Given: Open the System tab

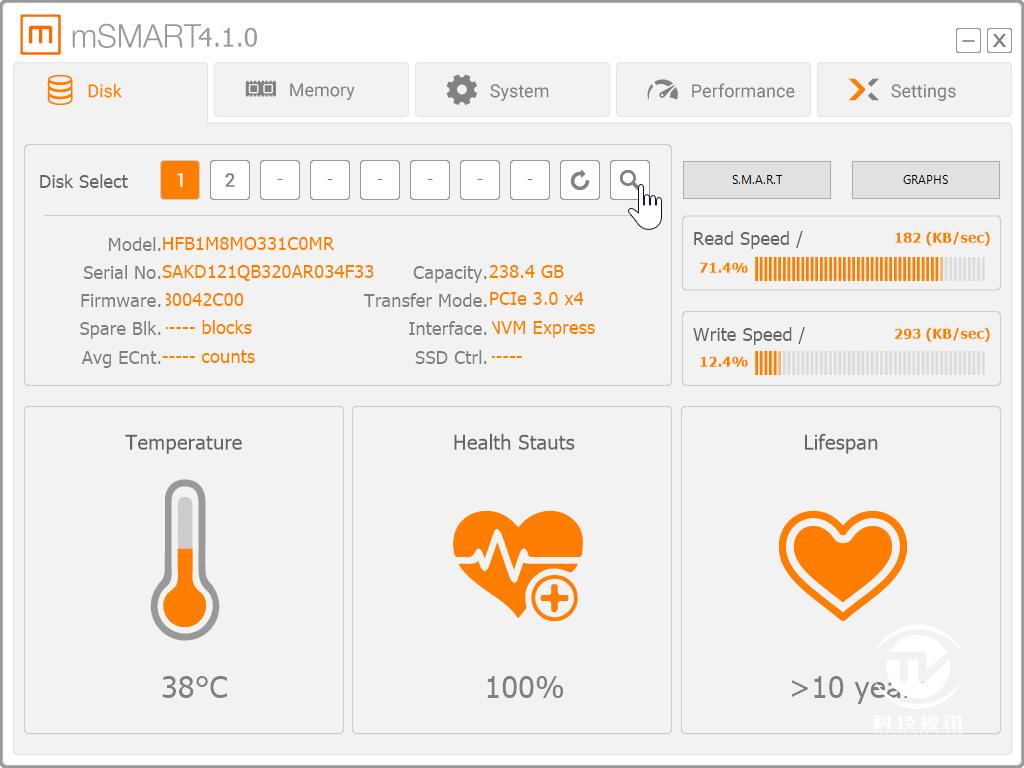Looking at the screenshot, I should pos(513,90).
